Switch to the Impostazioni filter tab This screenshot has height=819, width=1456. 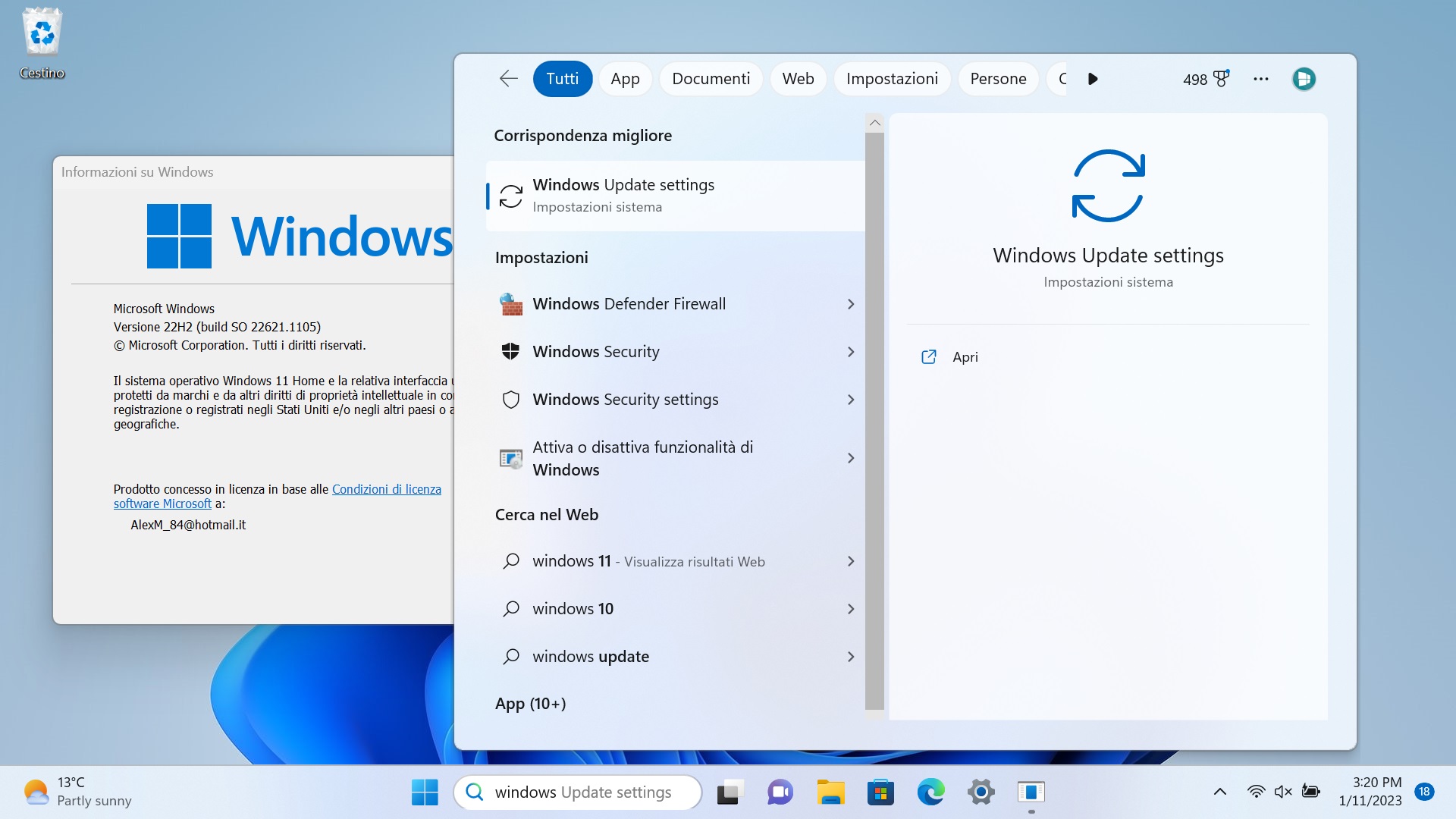[x=892, y=79]
